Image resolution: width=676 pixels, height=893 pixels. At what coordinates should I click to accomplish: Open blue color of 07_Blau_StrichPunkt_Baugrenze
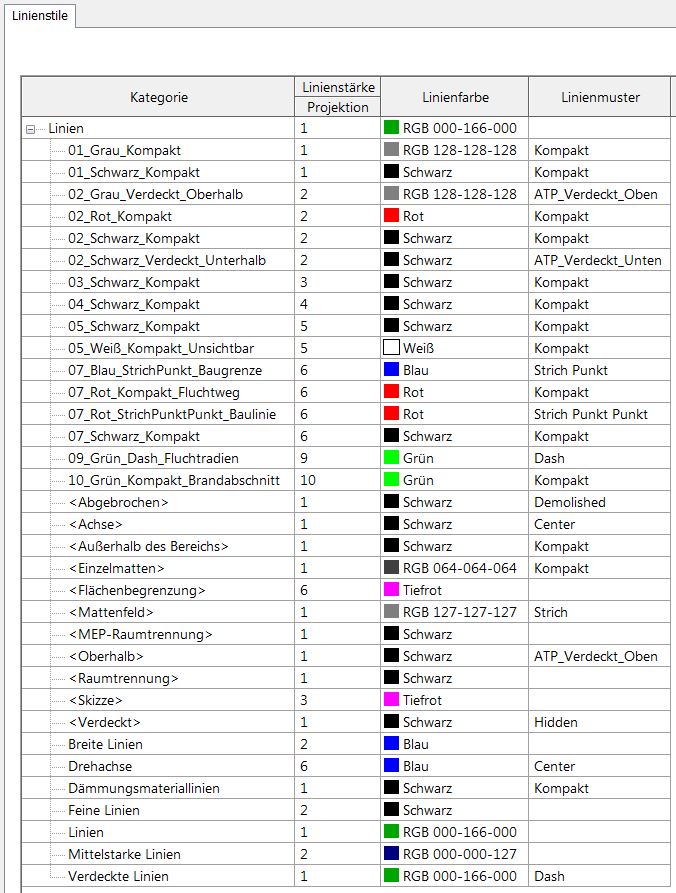click(391, 370)
